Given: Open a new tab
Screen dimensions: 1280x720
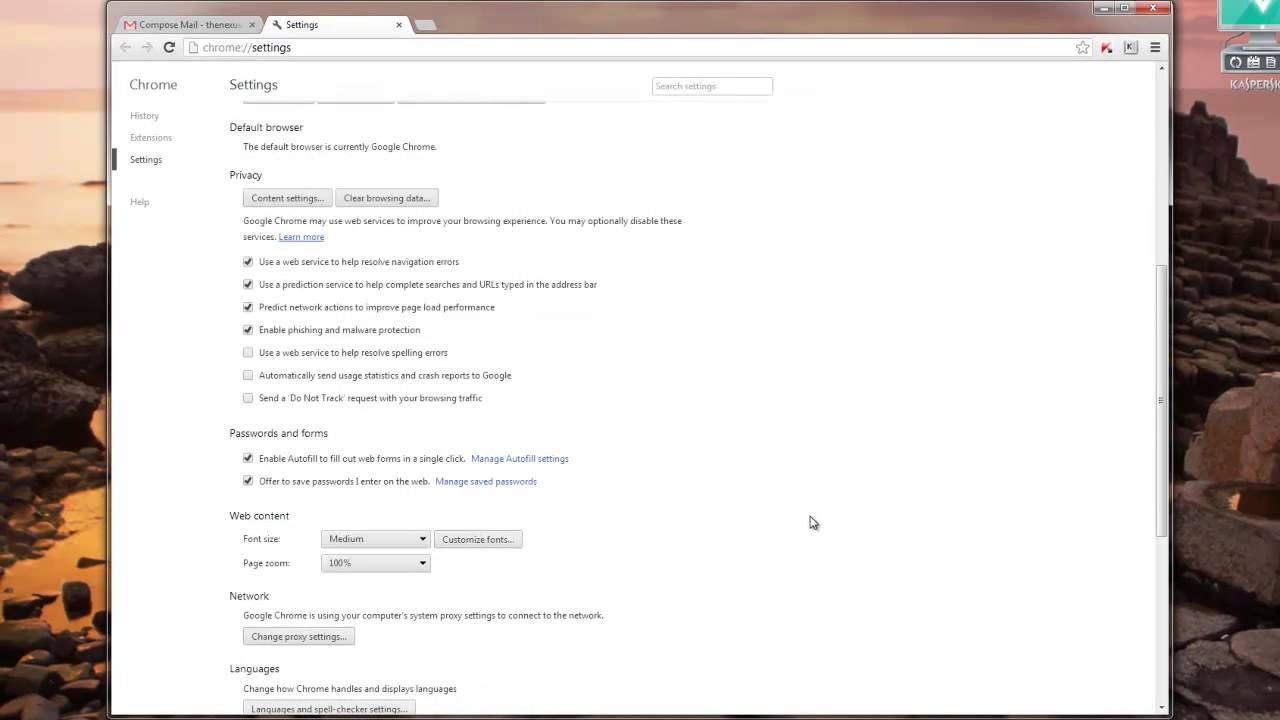Looking at the screenshot, I should (425, 24).
